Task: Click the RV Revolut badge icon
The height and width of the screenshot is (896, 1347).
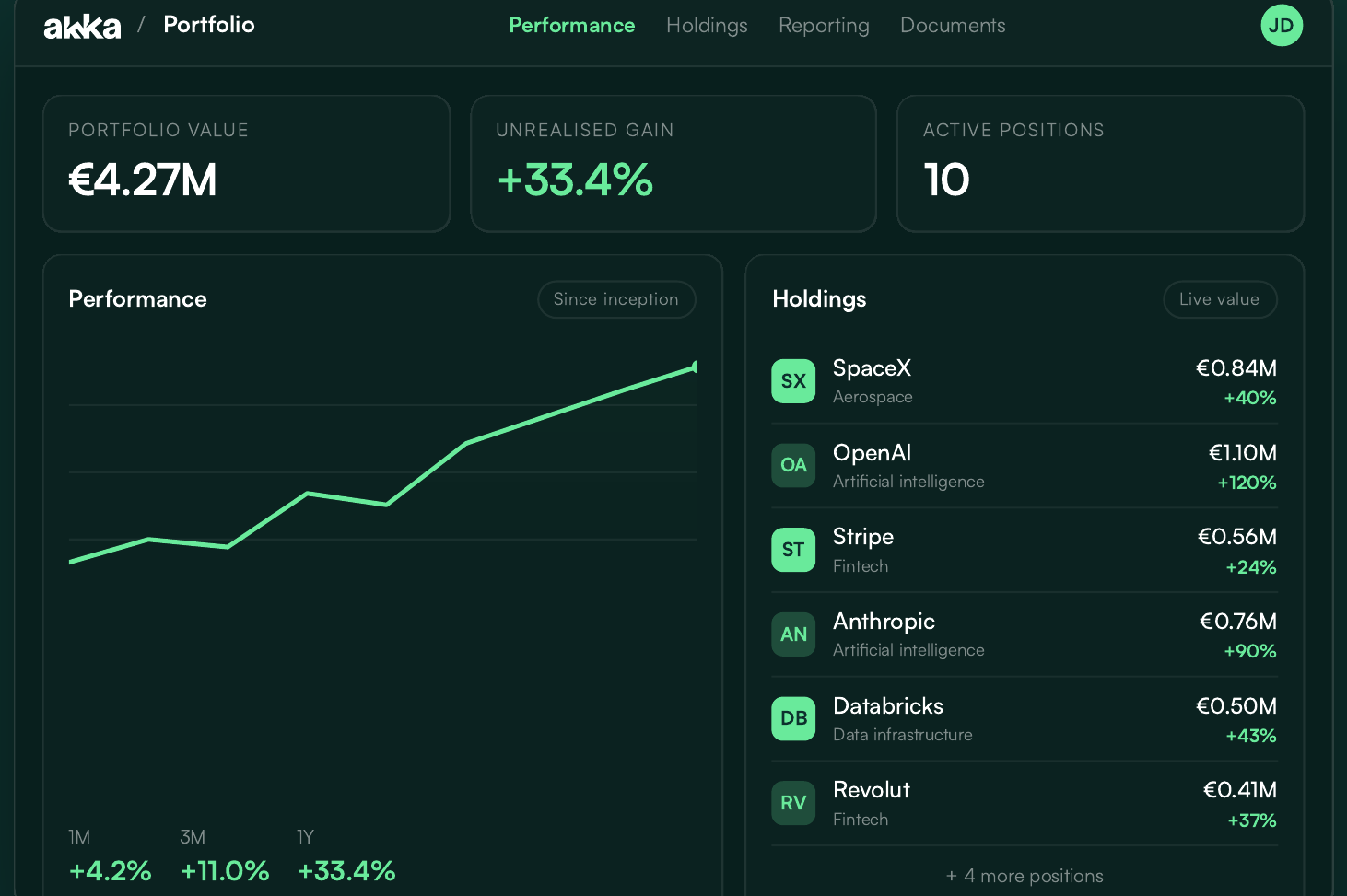Action: [x=793, y=803]
